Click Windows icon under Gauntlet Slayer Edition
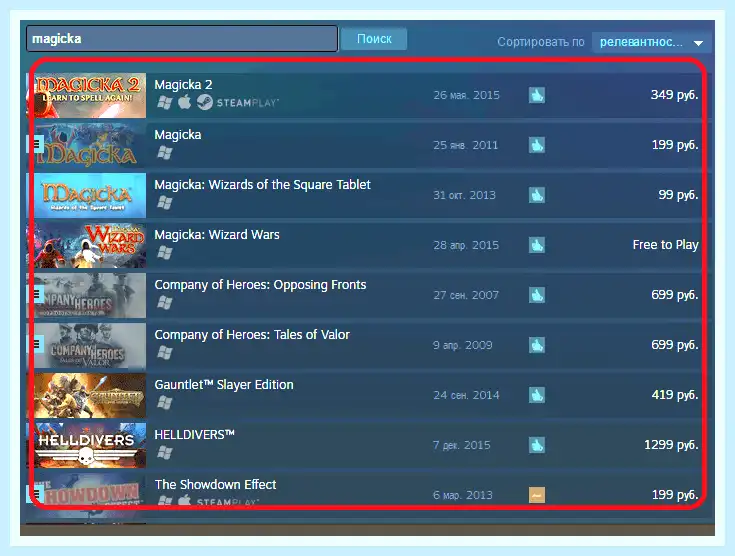735x556 pixels. coord(165,403)
